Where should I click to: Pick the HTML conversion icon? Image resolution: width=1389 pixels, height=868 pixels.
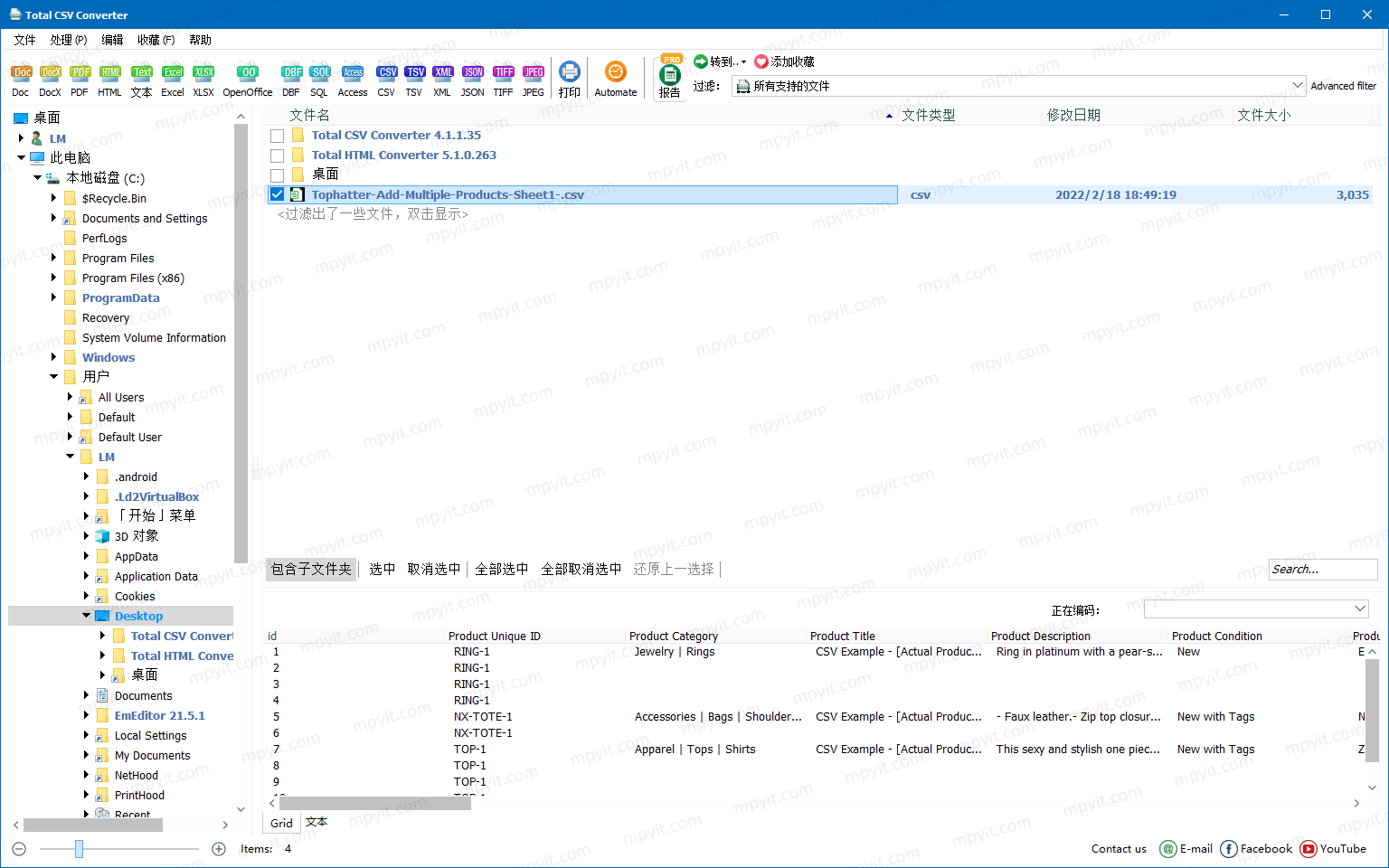coord(110,80)
